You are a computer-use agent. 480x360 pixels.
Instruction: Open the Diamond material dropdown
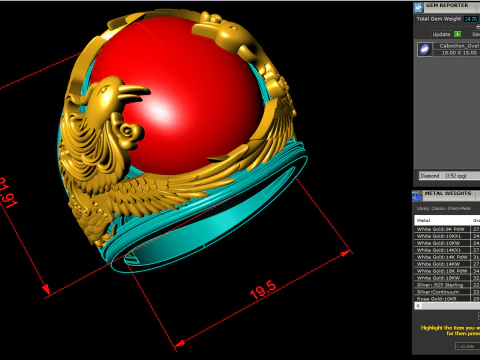(x=449, y=176)
